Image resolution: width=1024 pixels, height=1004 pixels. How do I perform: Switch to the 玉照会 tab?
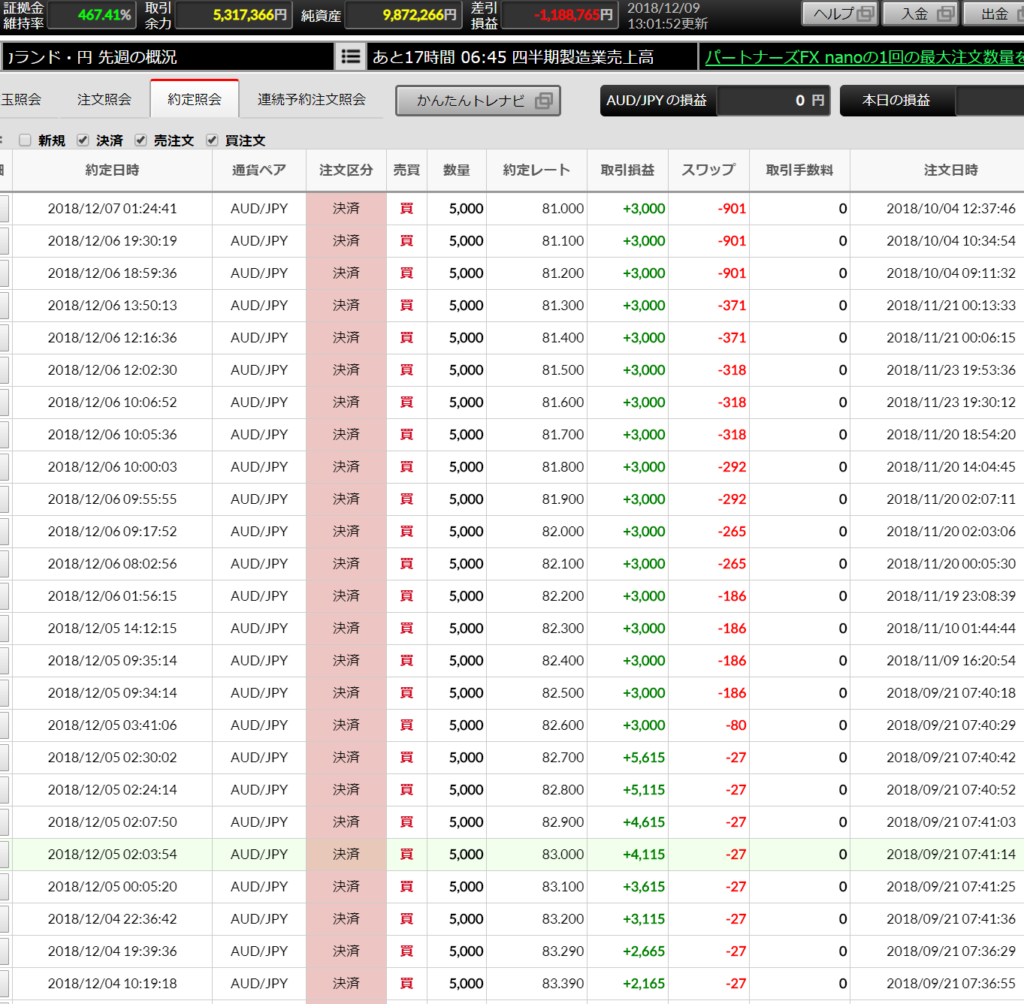pos(21,99)
